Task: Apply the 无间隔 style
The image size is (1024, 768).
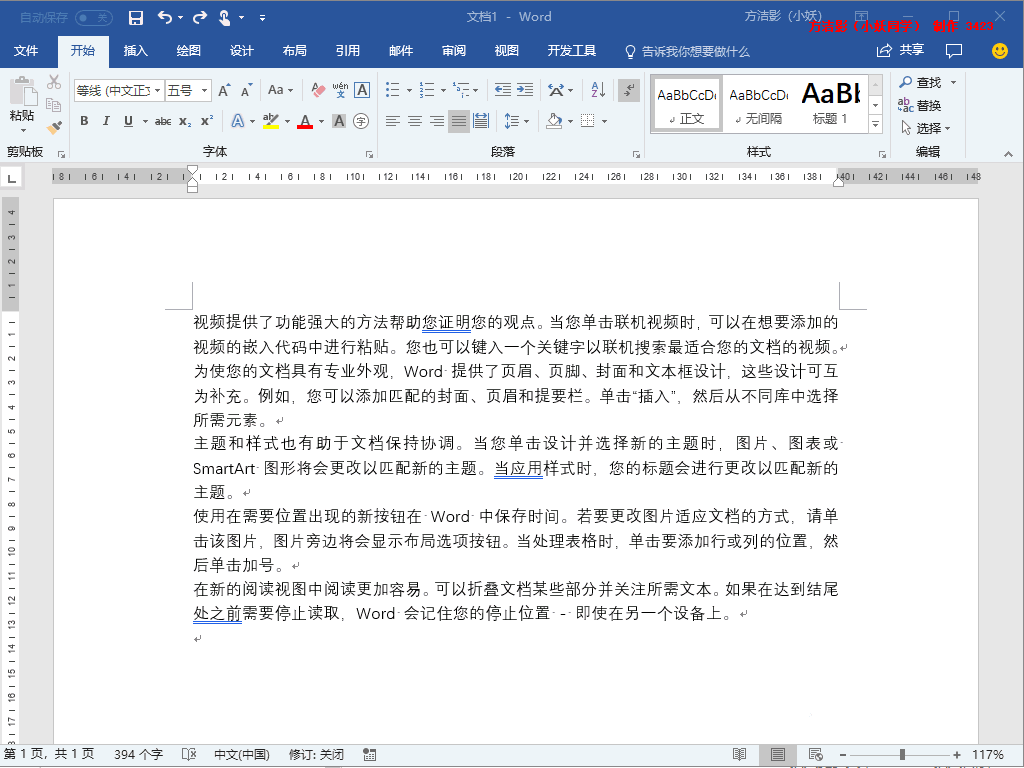Action: click(760, 104)
